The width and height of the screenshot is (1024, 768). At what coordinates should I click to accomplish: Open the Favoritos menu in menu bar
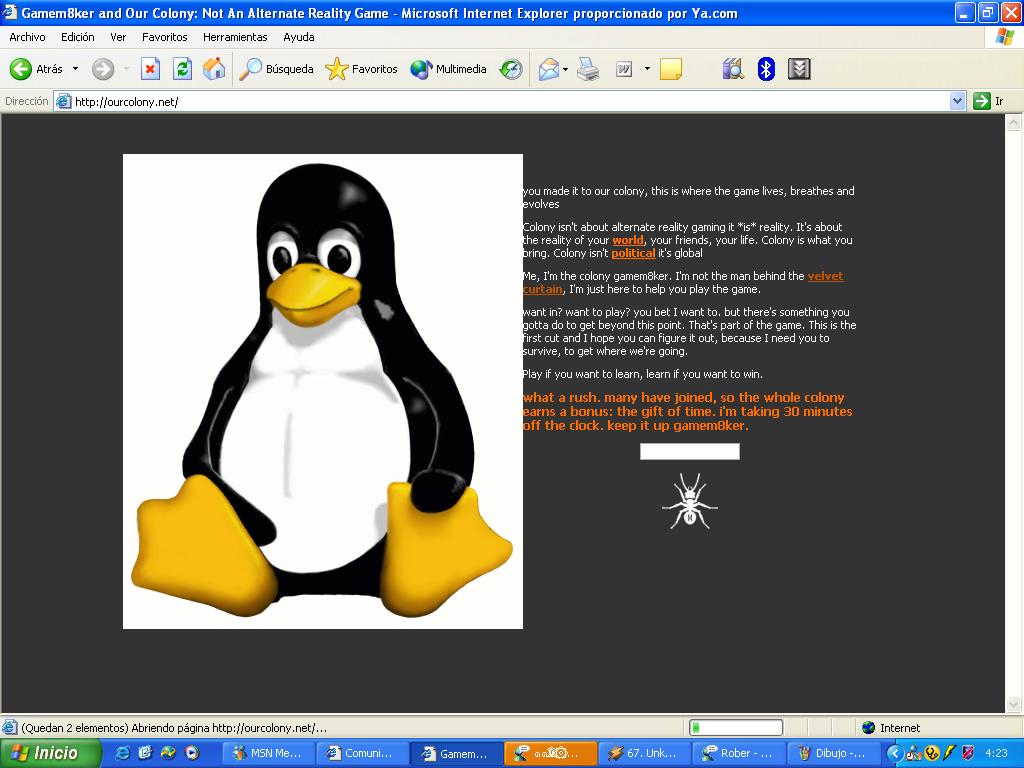164,37
